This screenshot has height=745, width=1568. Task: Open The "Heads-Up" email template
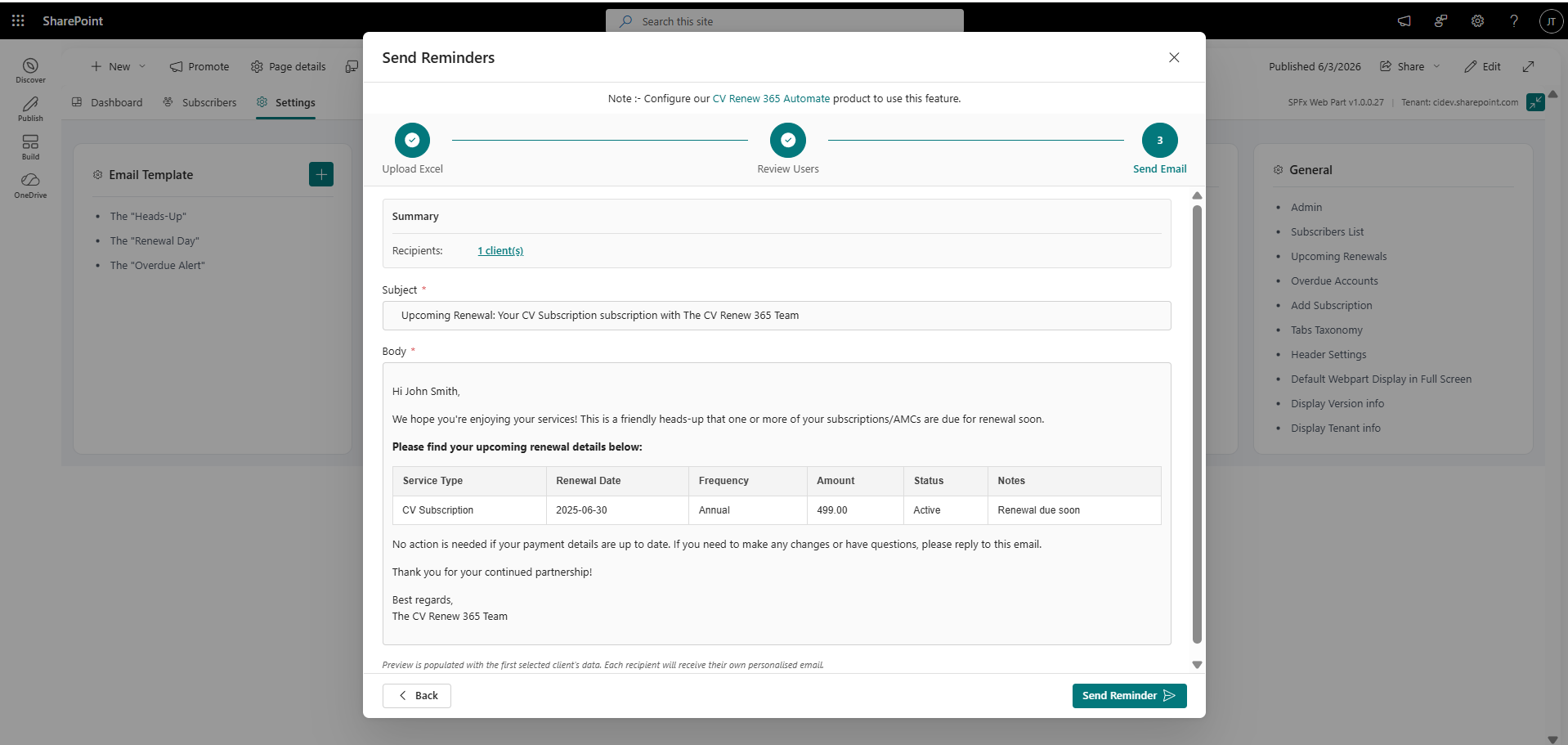pyautogui.click(x=148, y=217)
